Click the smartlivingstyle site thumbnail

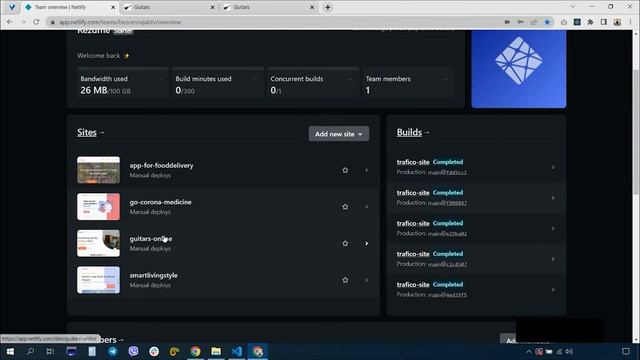click(x=98, y=280)
